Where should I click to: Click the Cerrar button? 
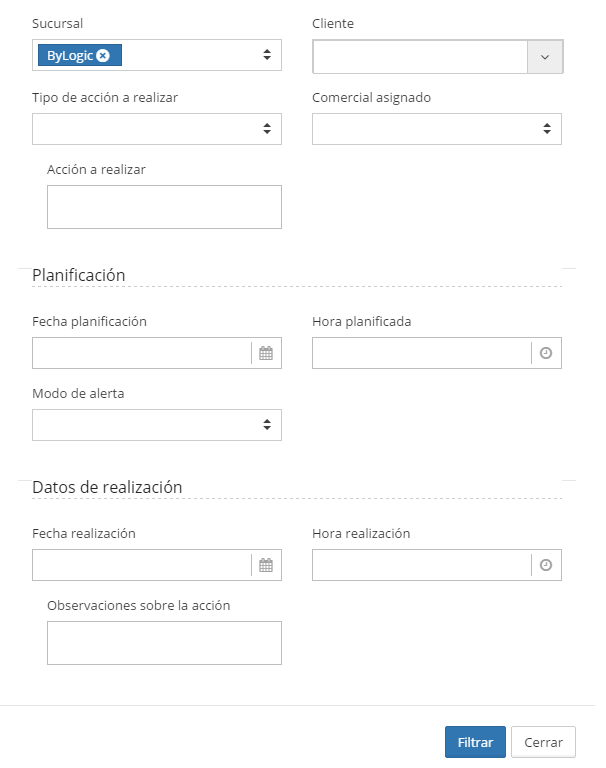[543, 742]
